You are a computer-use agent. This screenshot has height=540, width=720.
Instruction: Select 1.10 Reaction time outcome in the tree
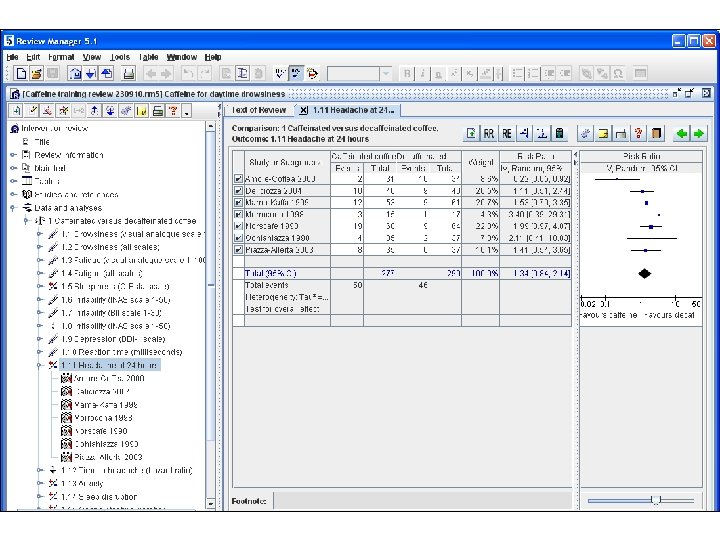(x=122, y=352)
